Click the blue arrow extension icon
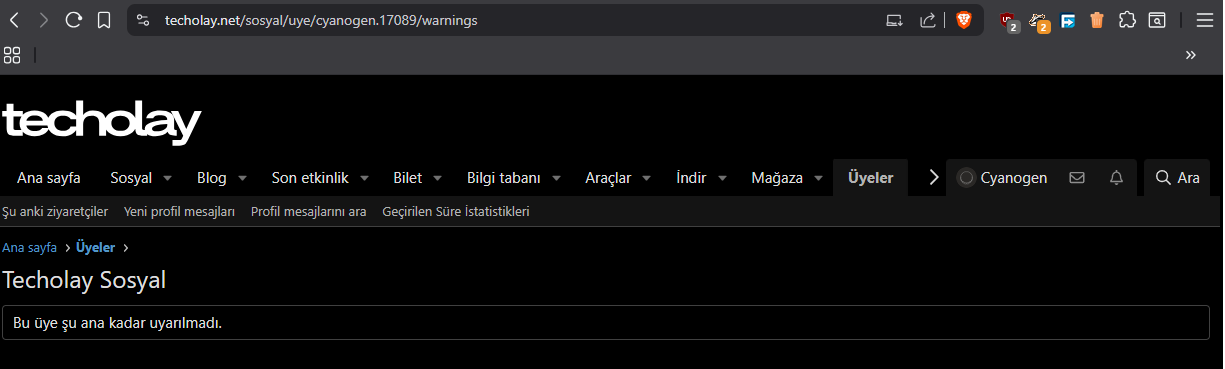This screenshot has height=369, width=1225. (x=1068, y=20)
